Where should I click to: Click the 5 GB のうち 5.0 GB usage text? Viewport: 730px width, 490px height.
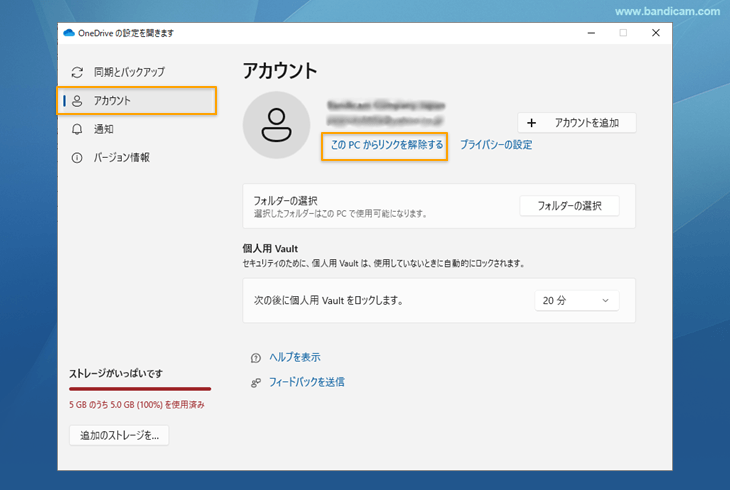click(137, 405)
